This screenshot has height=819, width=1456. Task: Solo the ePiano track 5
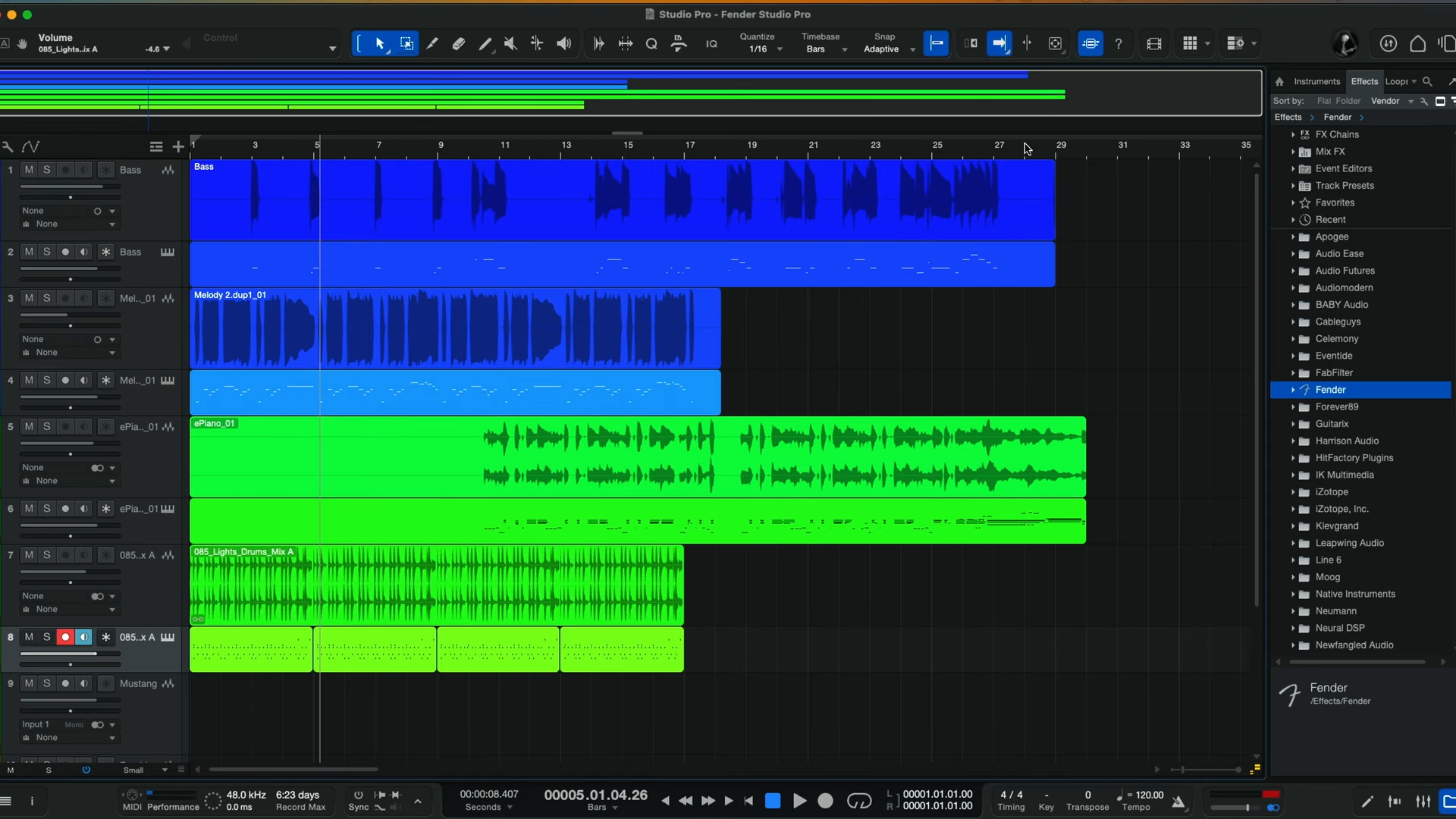point(47,427)
